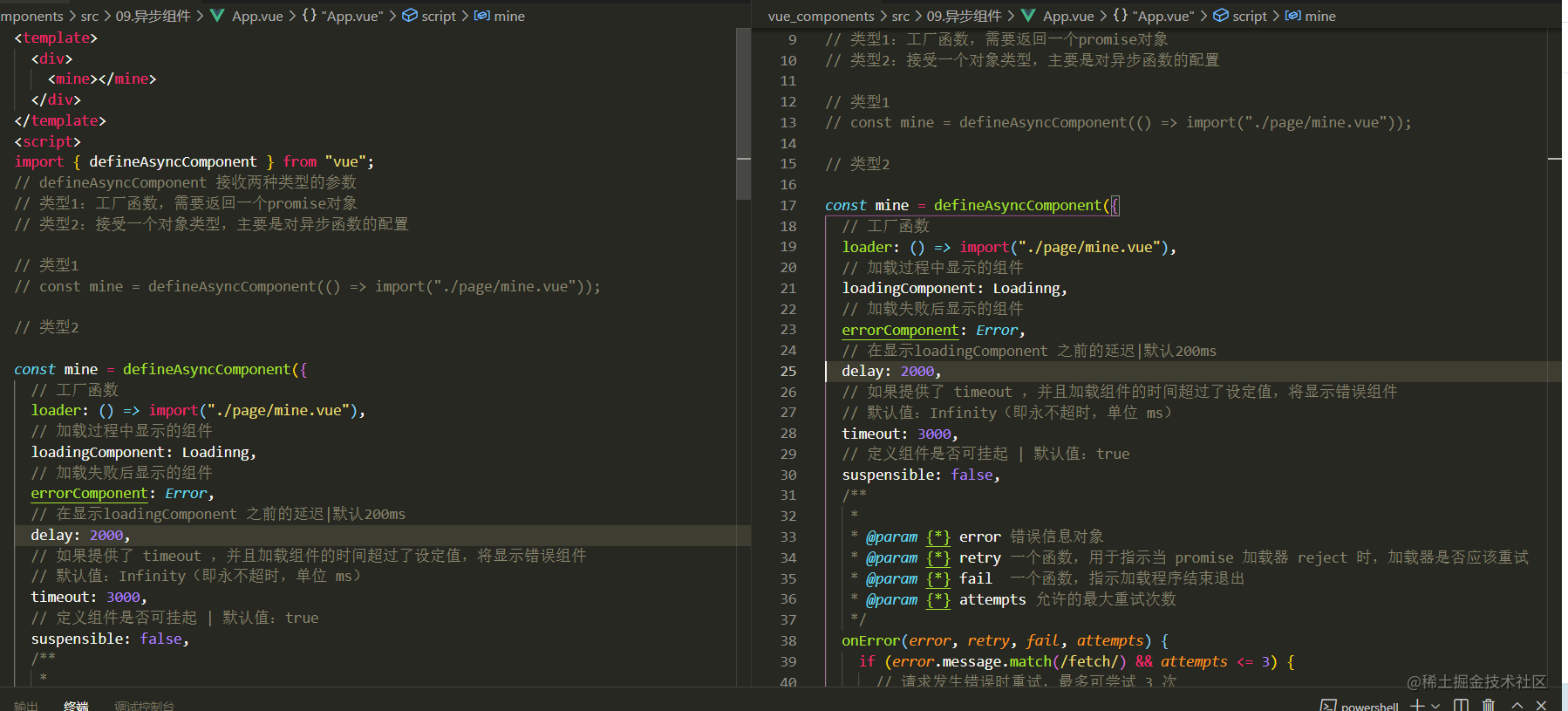Click 'suspensible: false,' in right editor
1568x711 pixels.
click(921, 475)
